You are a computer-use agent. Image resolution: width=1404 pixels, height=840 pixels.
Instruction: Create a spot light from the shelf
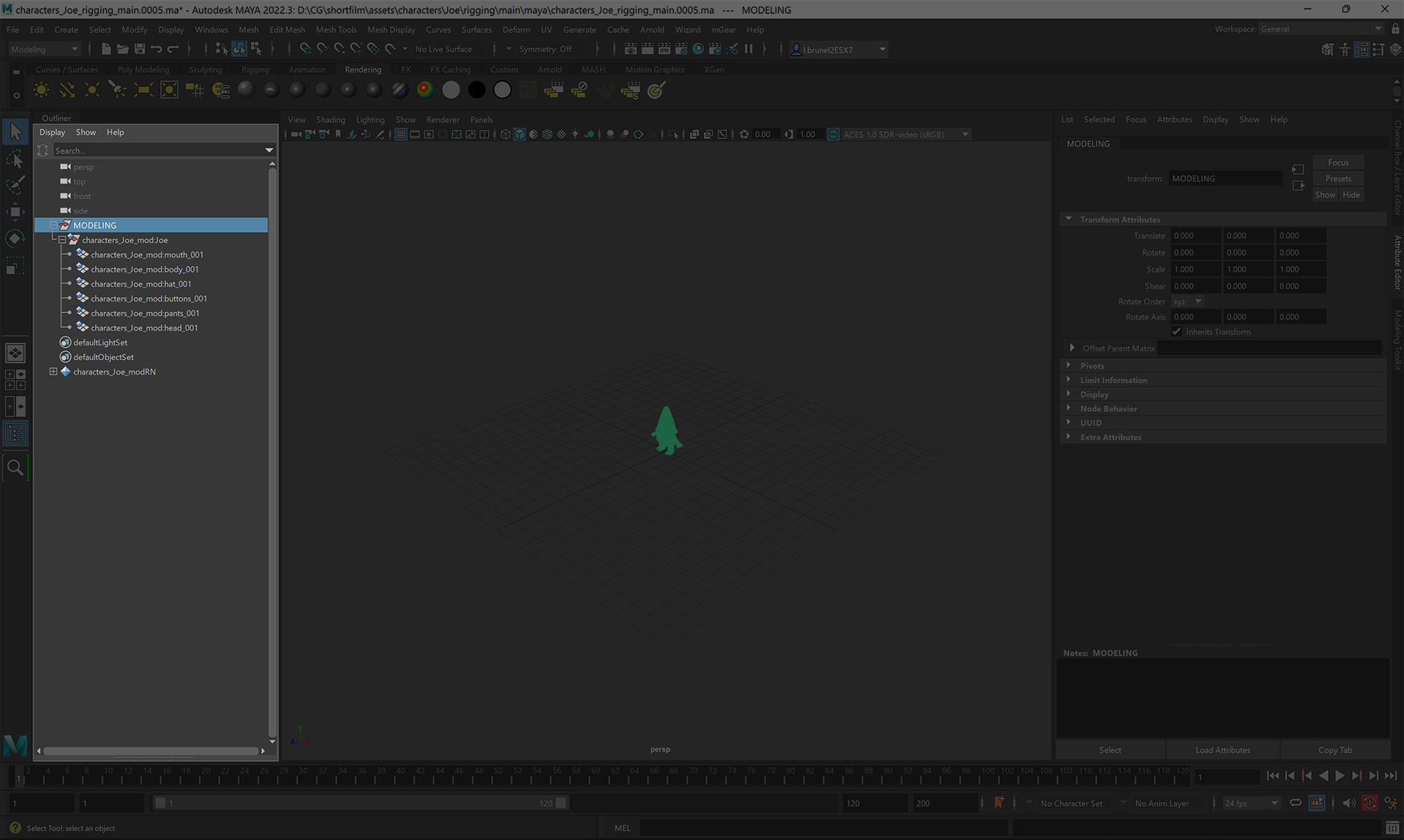(118, 90)
